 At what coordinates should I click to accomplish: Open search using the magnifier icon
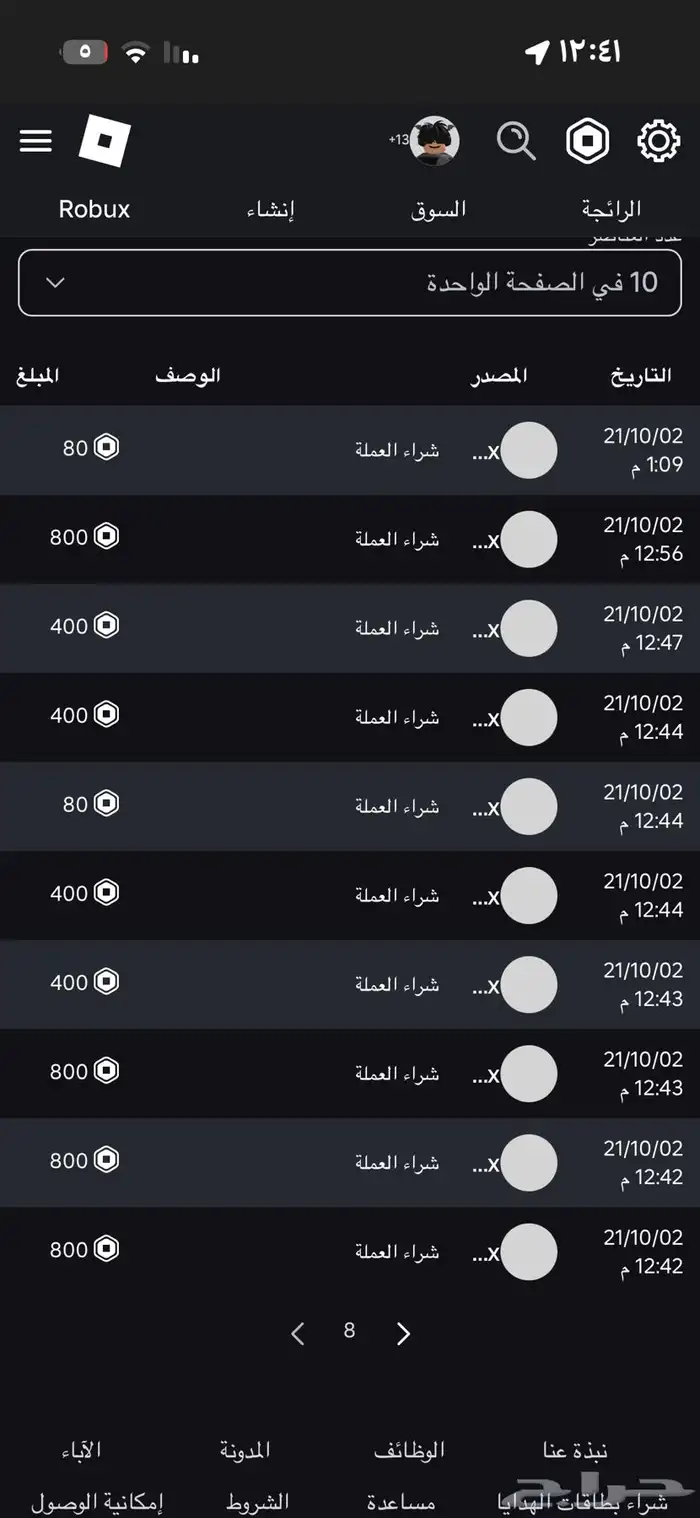click(516, 141)
